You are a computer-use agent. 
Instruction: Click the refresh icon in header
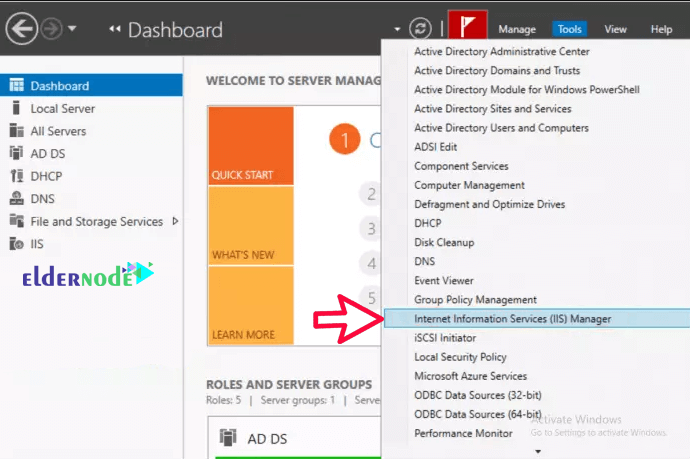[x=420, y=29]
